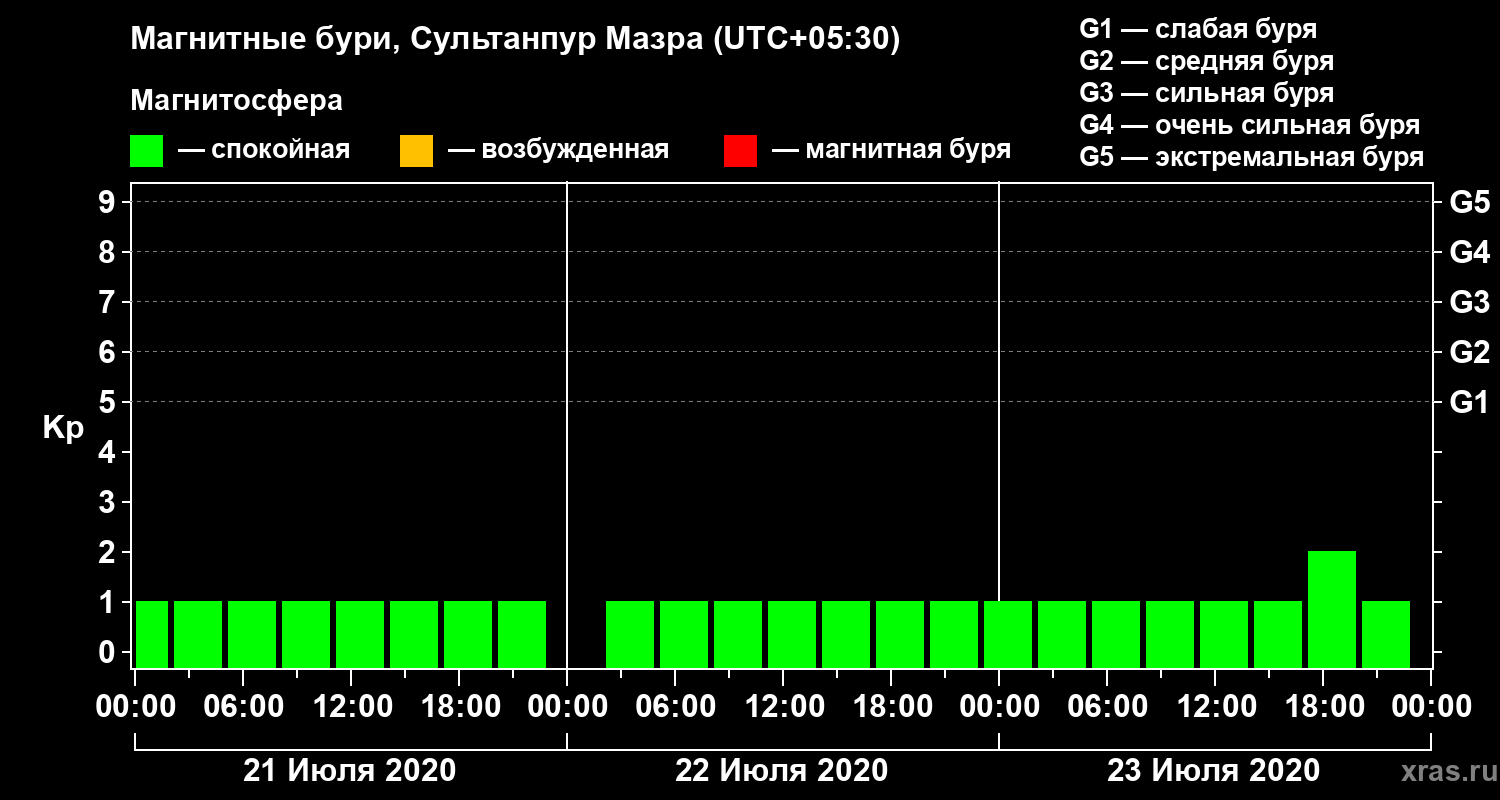Click the G1 right-axis label
The height and width of the screenshot is (800, 1500).
[x=1469, y=402]
